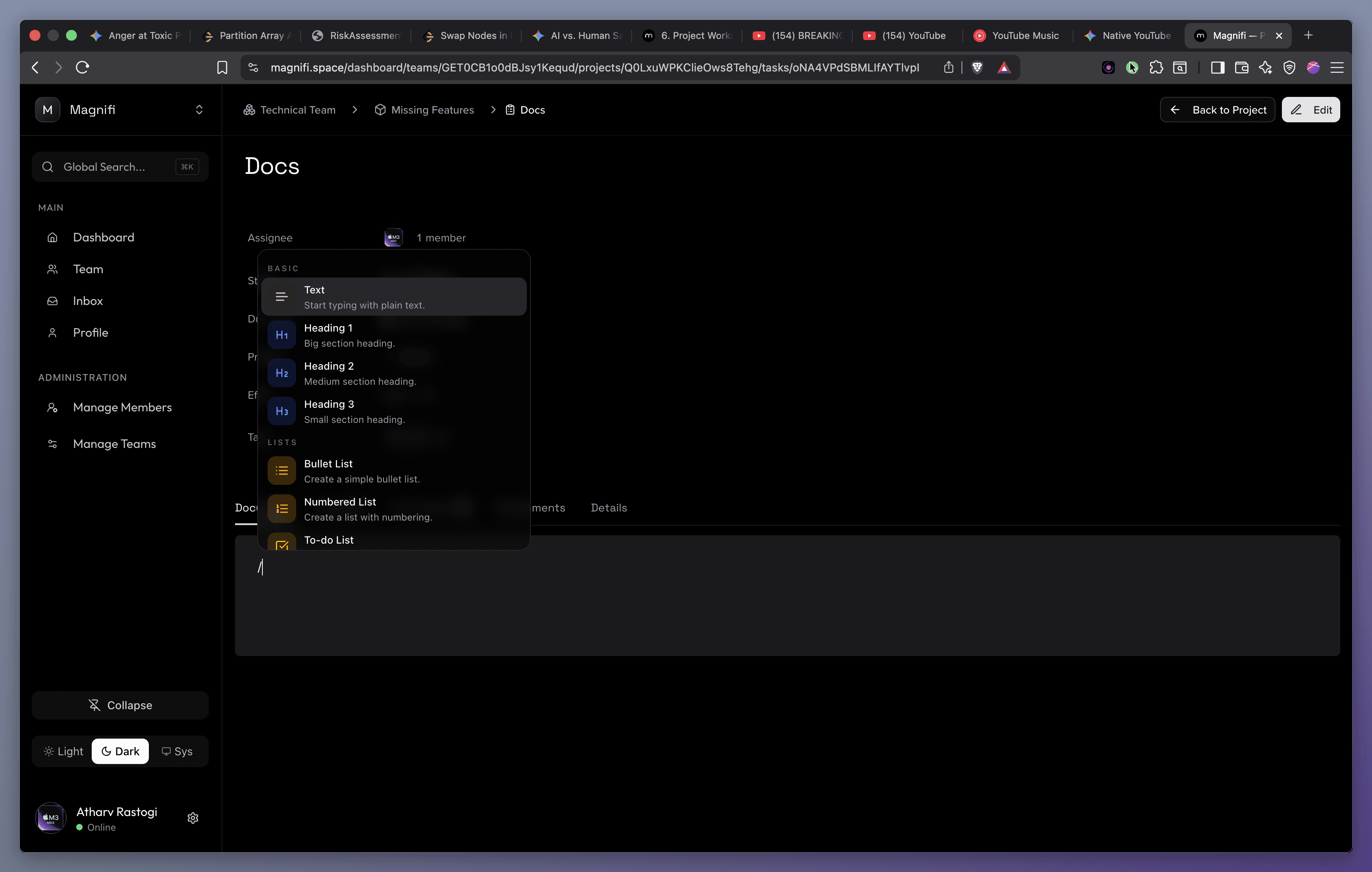Choose the H3 Heading 3 block icon

coord(281,411)
